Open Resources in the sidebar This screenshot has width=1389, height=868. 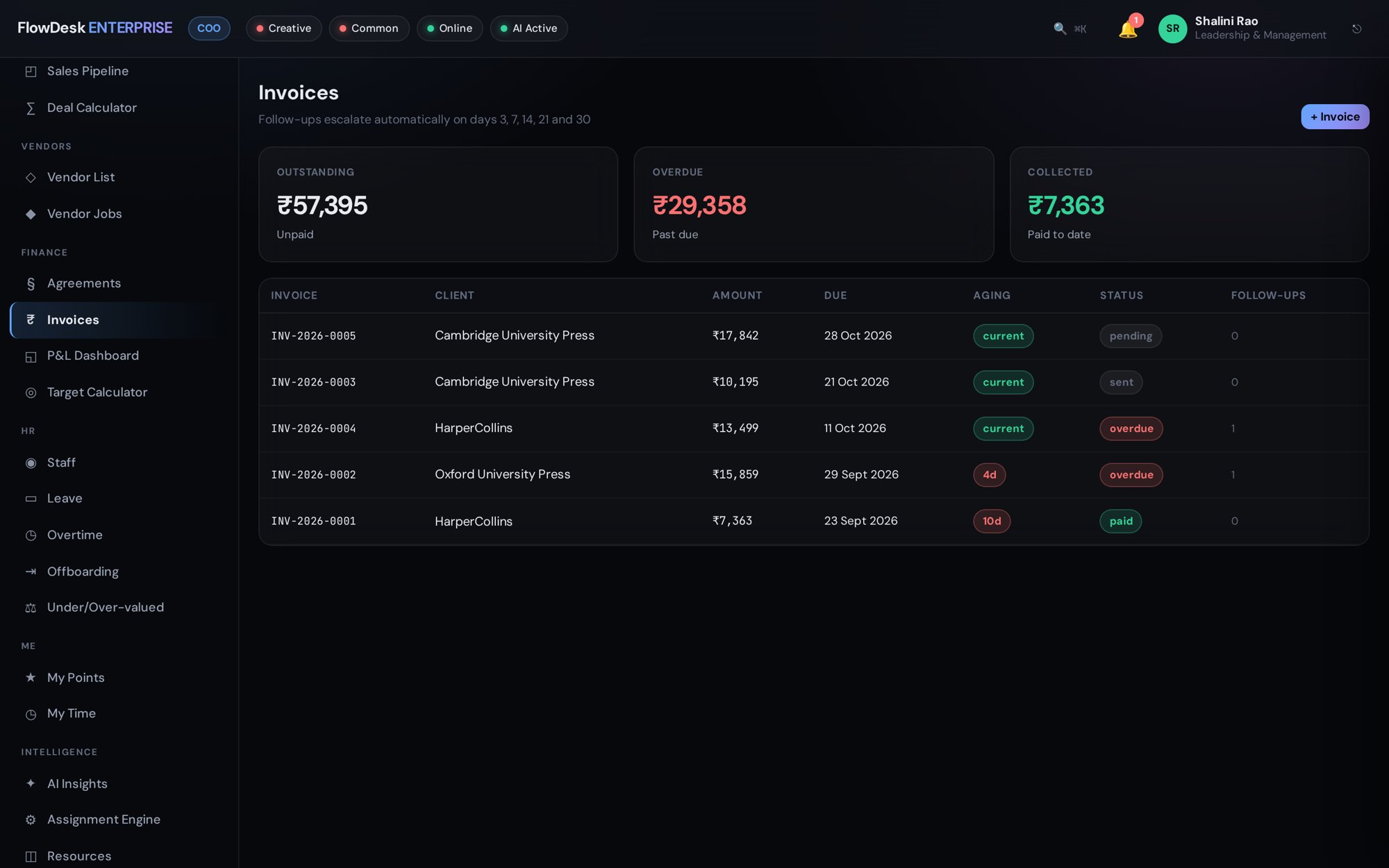point(119,856)
